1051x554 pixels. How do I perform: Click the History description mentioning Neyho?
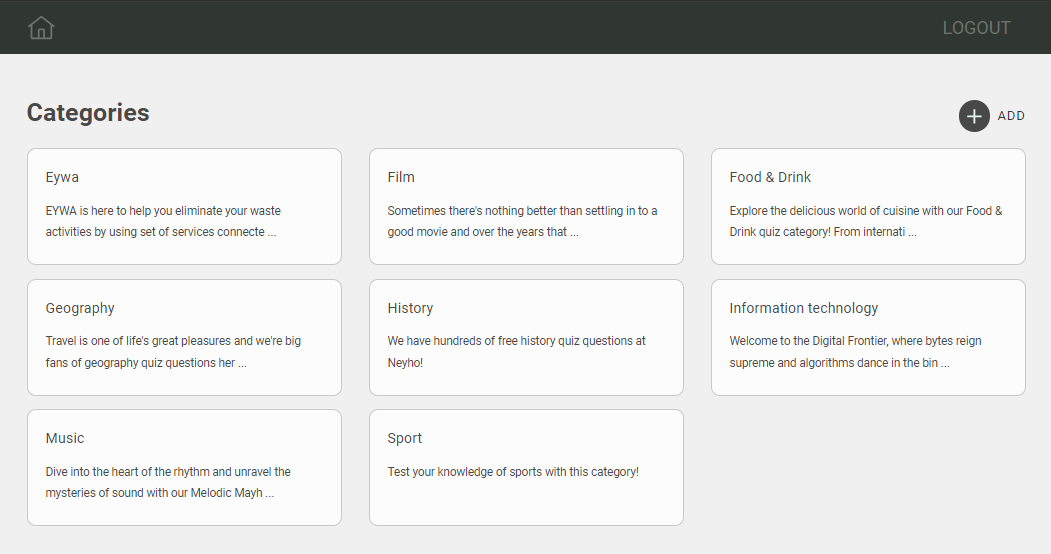tap(516, 352)
